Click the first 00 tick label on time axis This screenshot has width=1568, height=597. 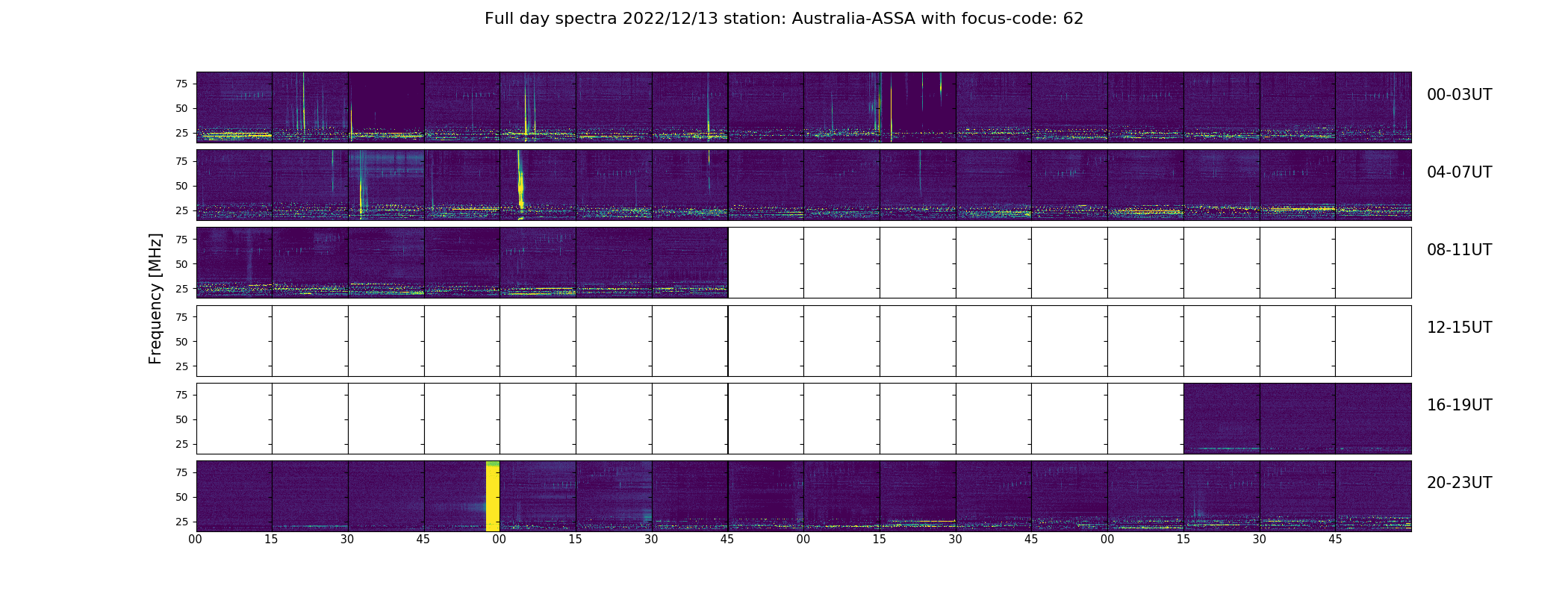[x=196, y=540]
